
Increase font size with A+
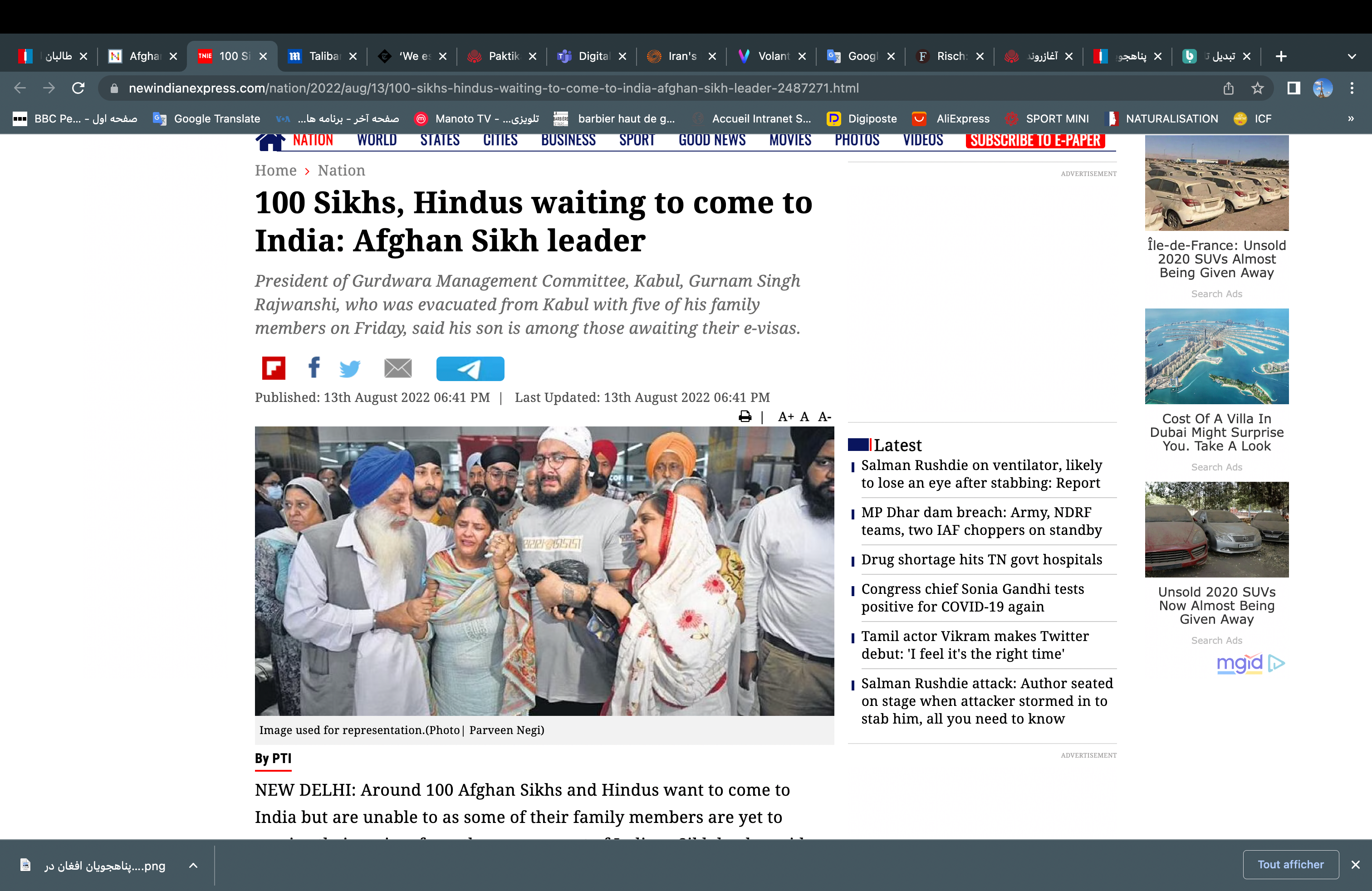click(x=786, y=416)
